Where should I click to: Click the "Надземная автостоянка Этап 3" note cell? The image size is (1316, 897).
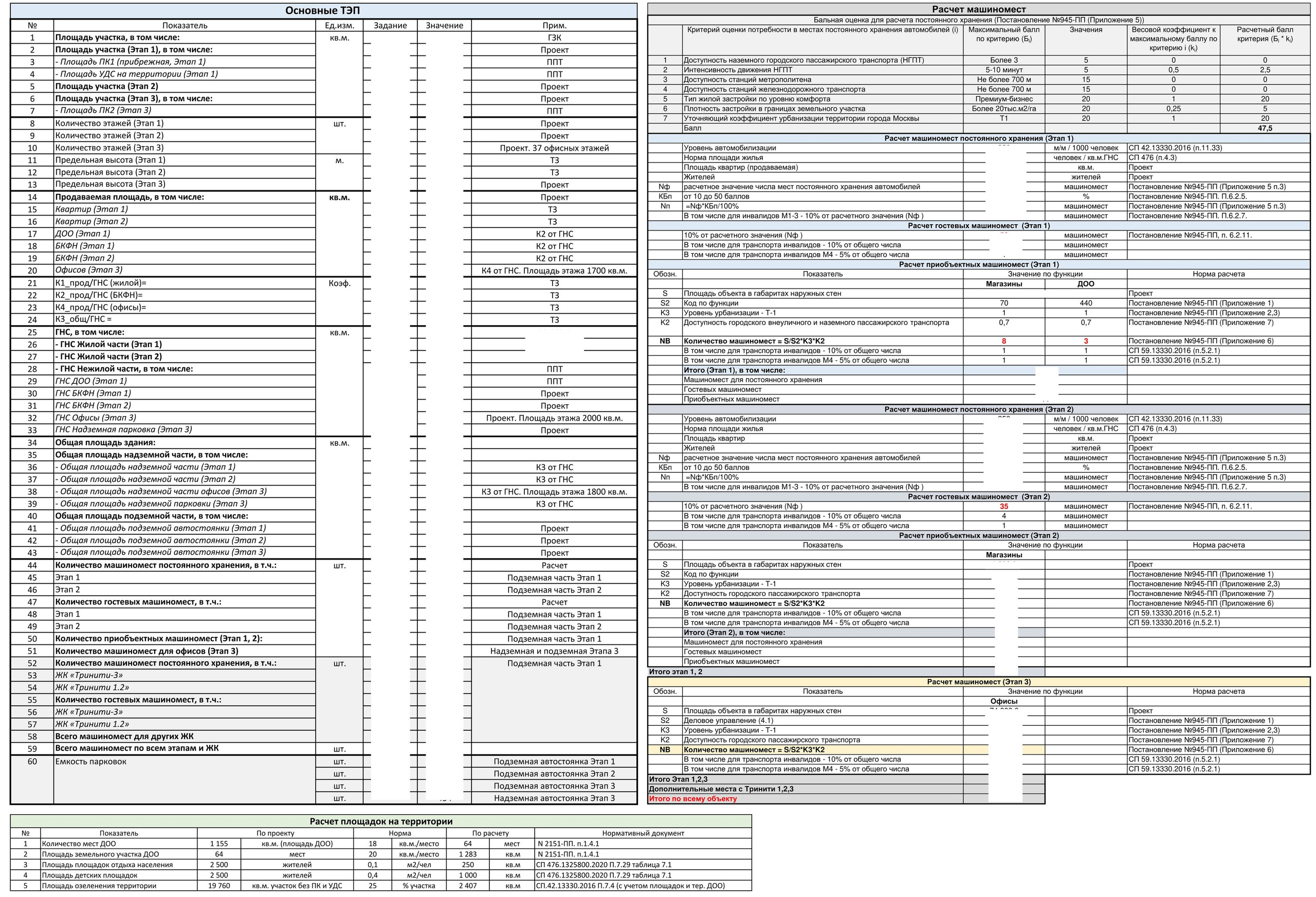click(554, 798)
